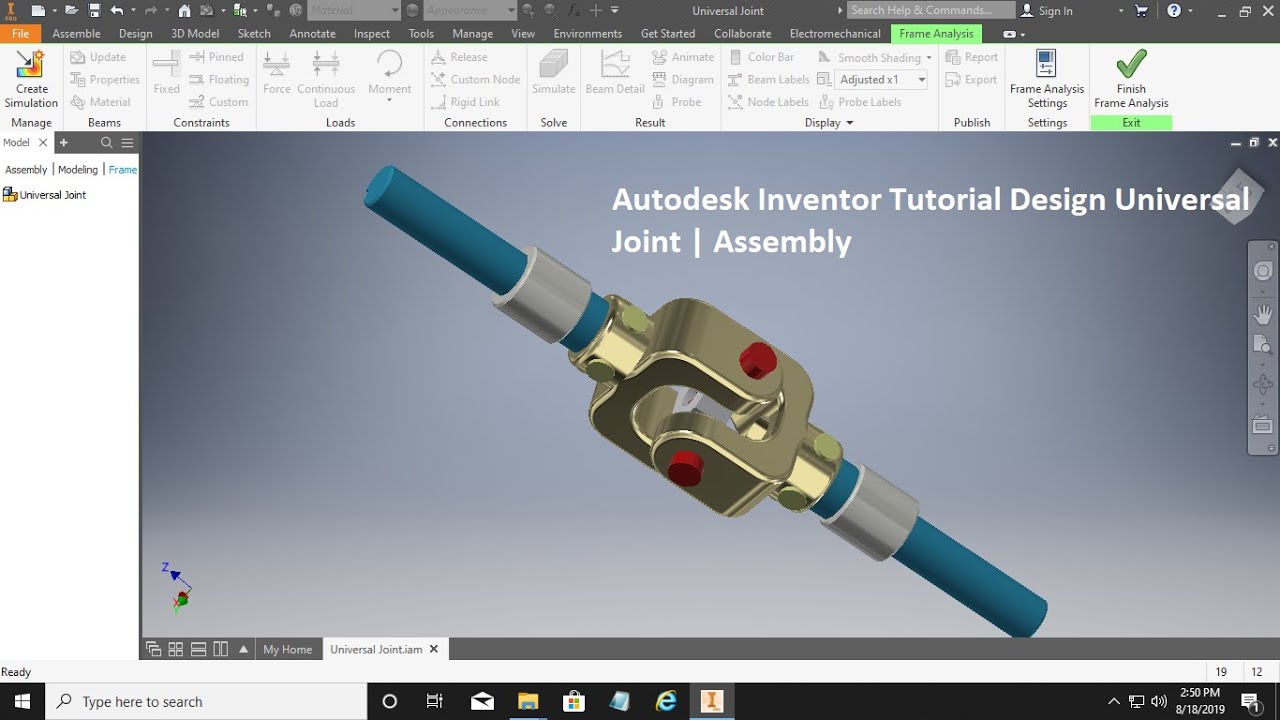Open the Appearance dropdown in title bar
The height and width of the screenshot is (720, 1280).
pyautogui.click(x=510, y=11)
